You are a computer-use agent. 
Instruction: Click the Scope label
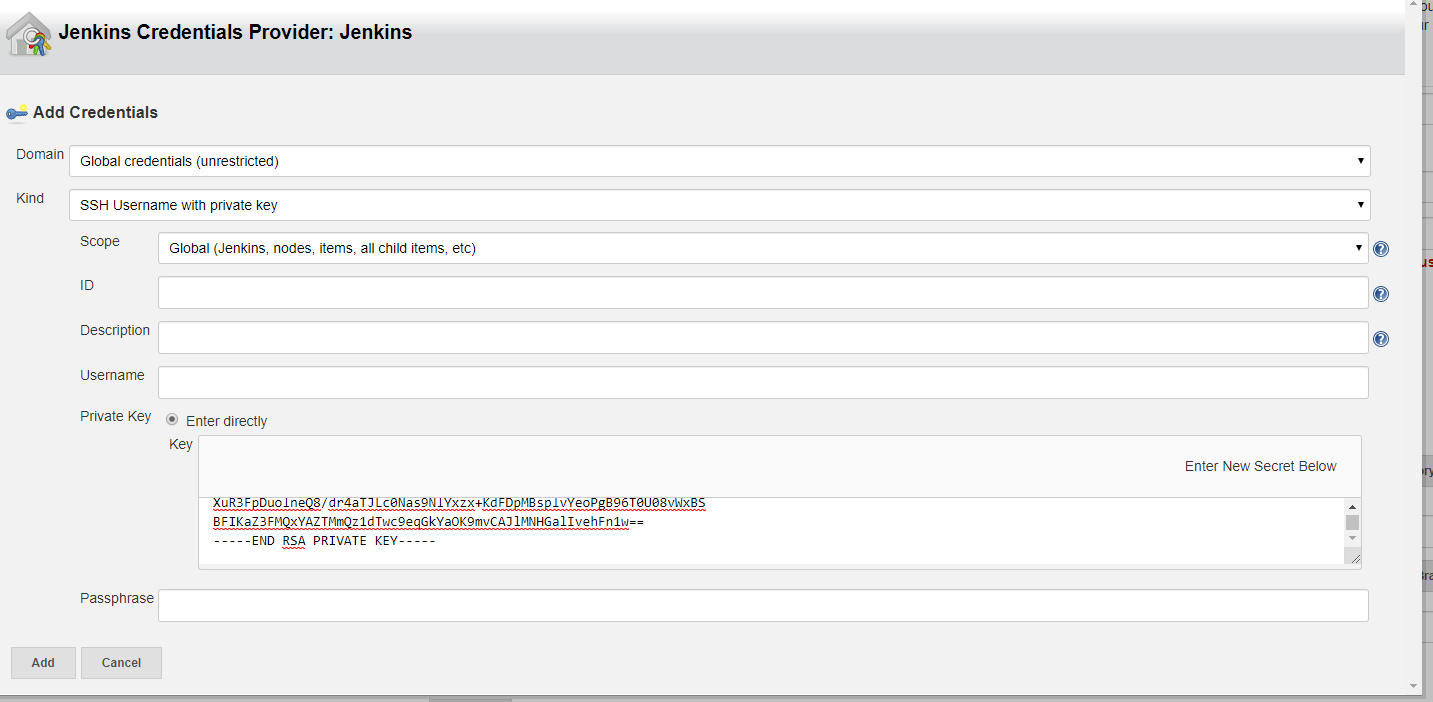(100, 241)
